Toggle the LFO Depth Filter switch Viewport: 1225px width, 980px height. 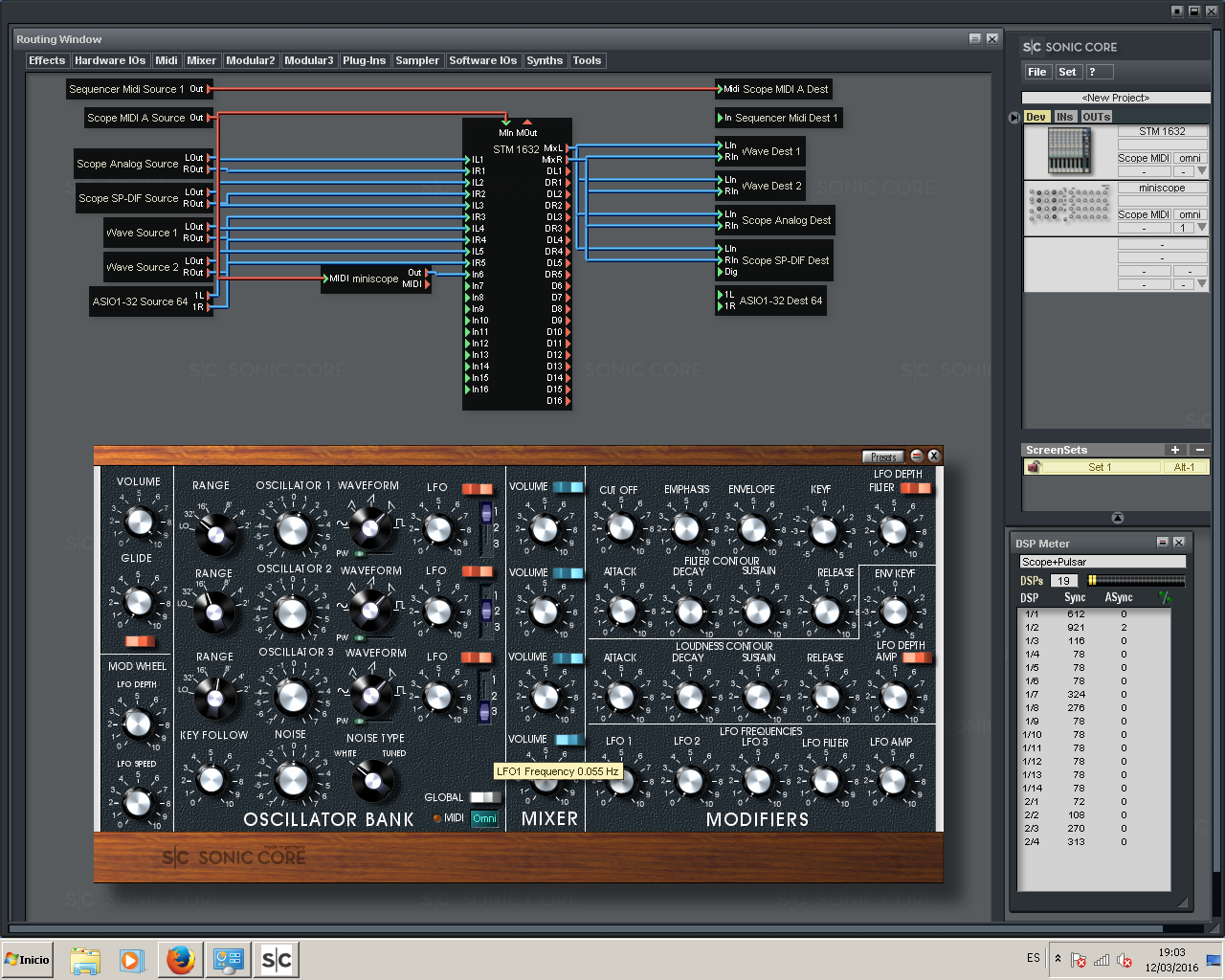point(916,488)
